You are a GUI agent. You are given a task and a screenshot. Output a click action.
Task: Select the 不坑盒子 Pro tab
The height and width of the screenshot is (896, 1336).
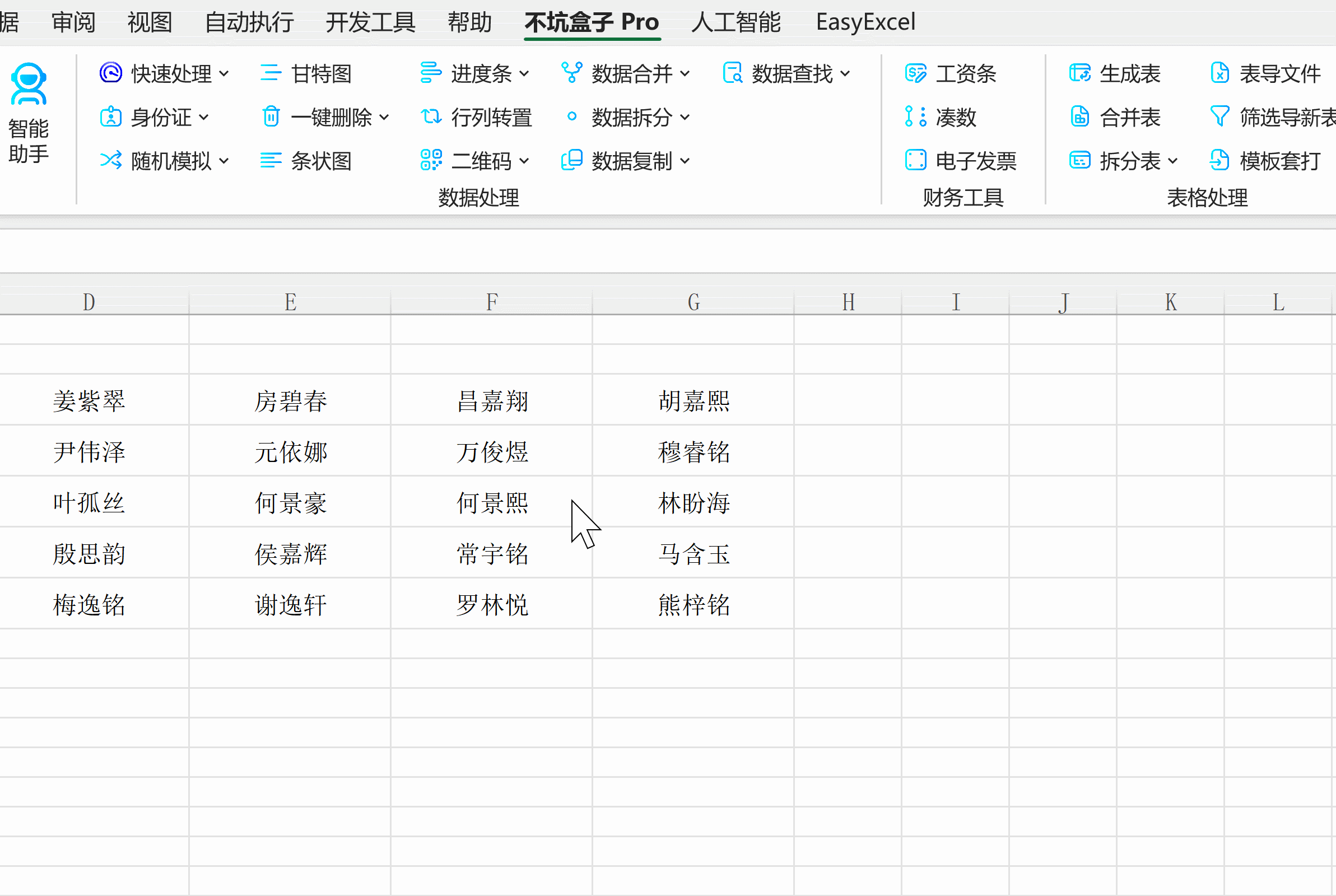pyautogui.click(x=592, y=22)
